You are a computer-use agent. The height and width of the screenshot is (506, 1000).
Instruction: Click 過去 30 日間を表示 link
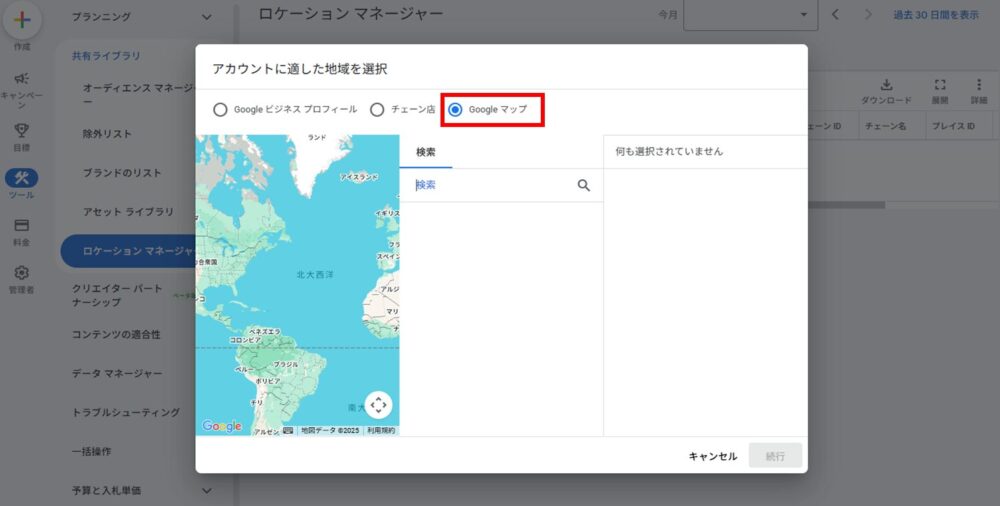tap(935, 15)
